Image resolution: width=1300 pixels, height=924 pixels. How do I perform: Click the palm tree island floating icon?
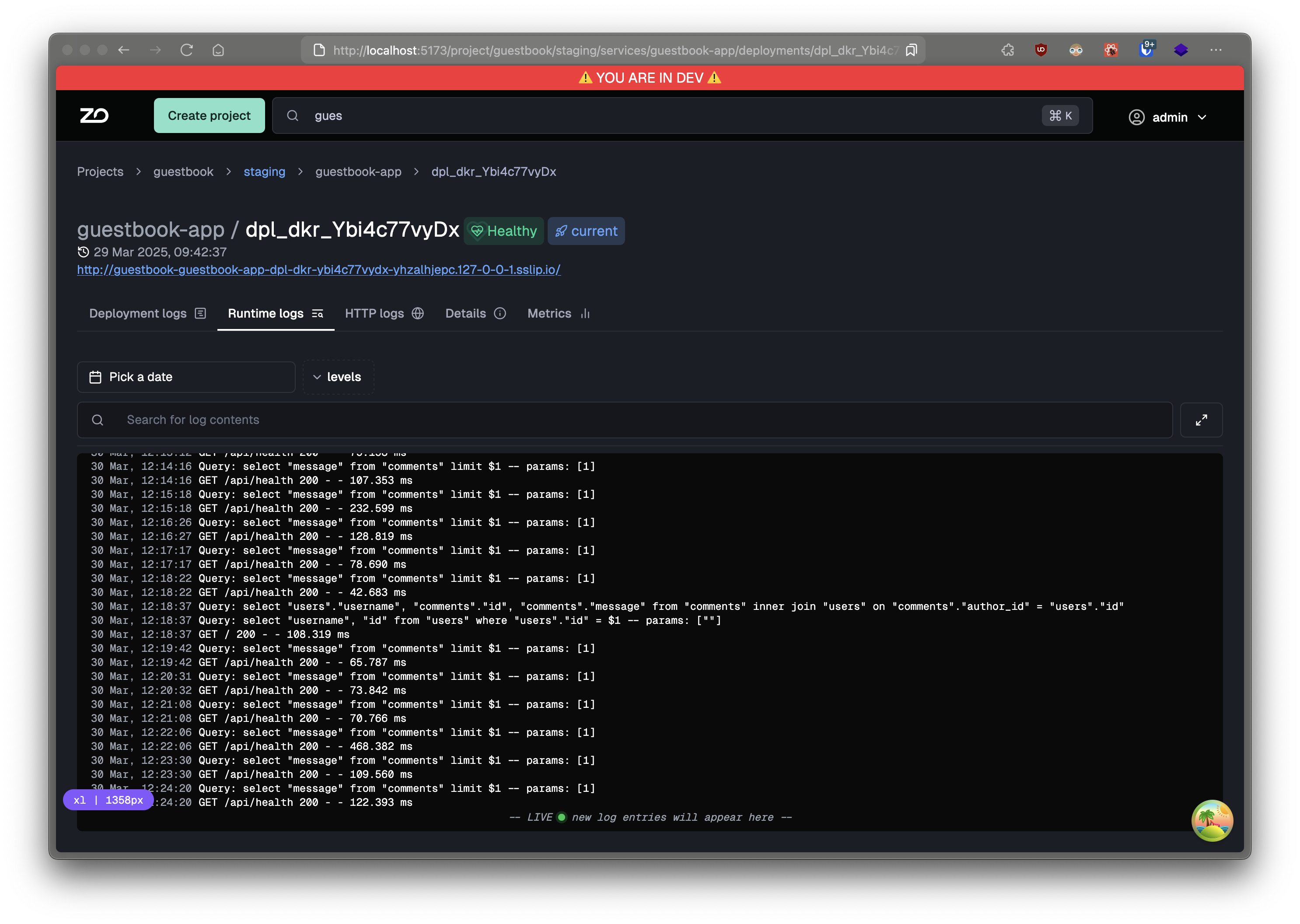click(x=1212, y=820)
